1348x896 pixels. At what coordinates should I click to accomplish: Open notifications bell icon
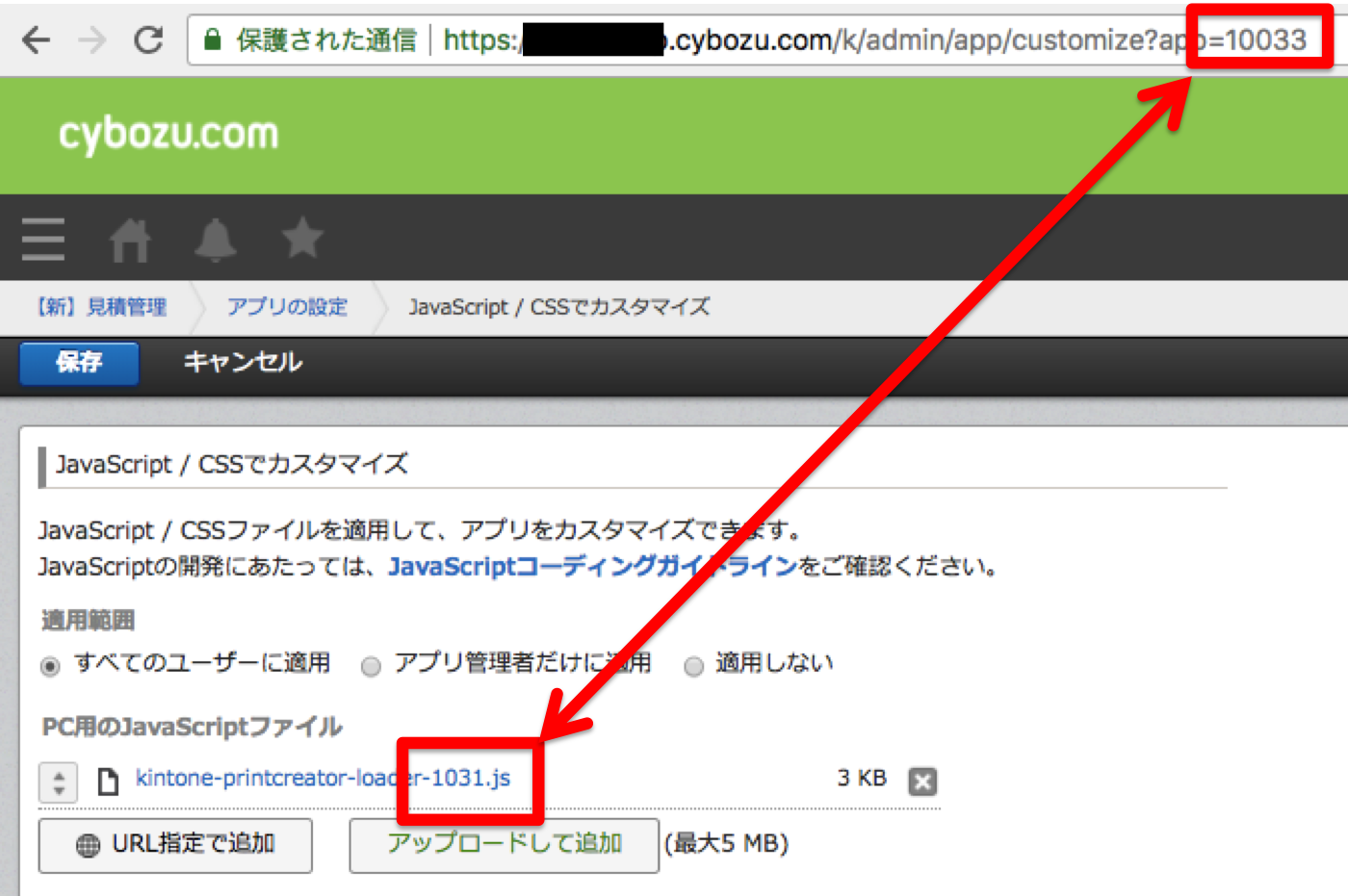tap(216, 239)
